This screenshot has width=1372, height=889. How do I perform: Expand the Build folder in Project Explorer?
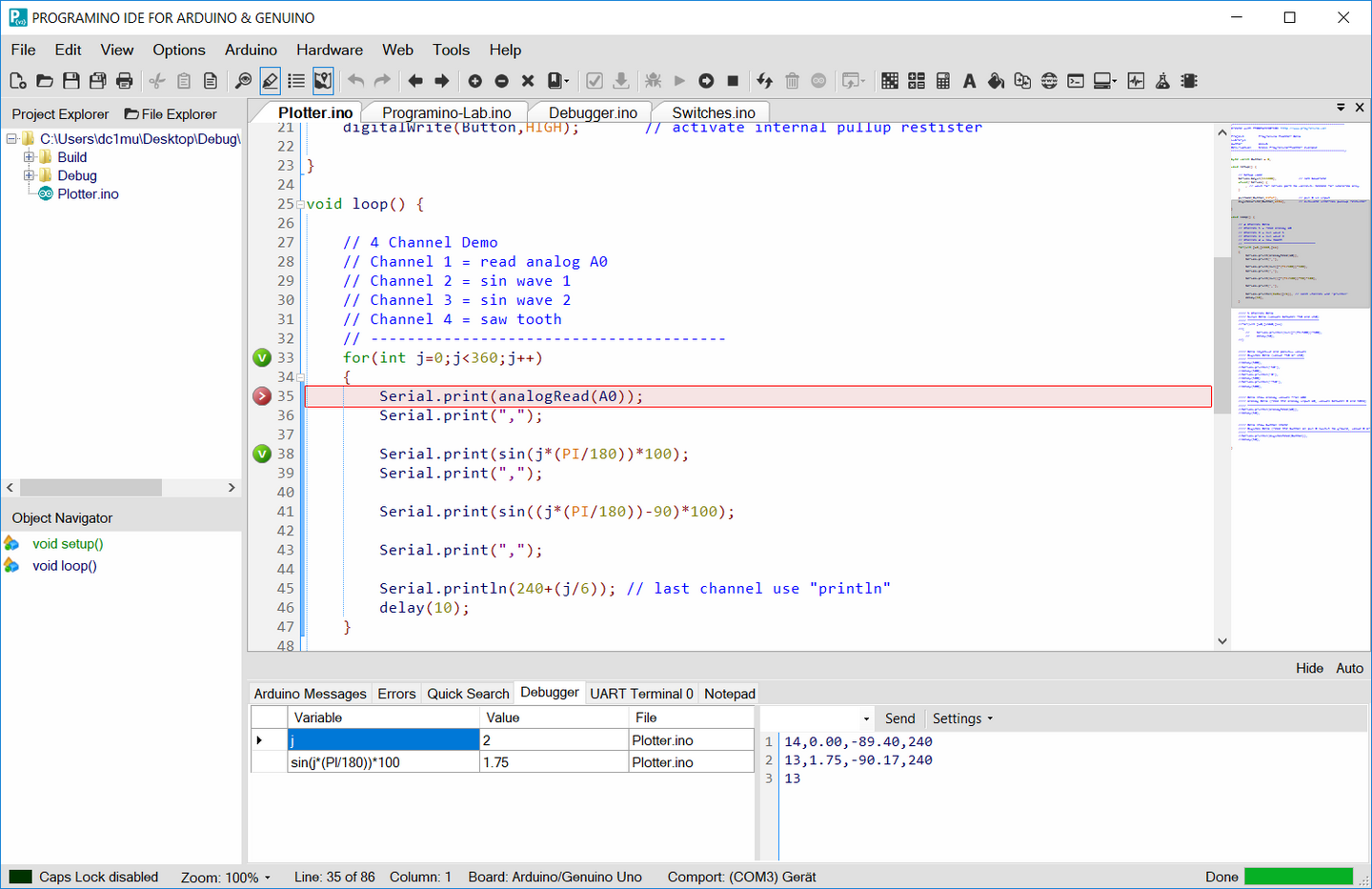click(30, 156)
